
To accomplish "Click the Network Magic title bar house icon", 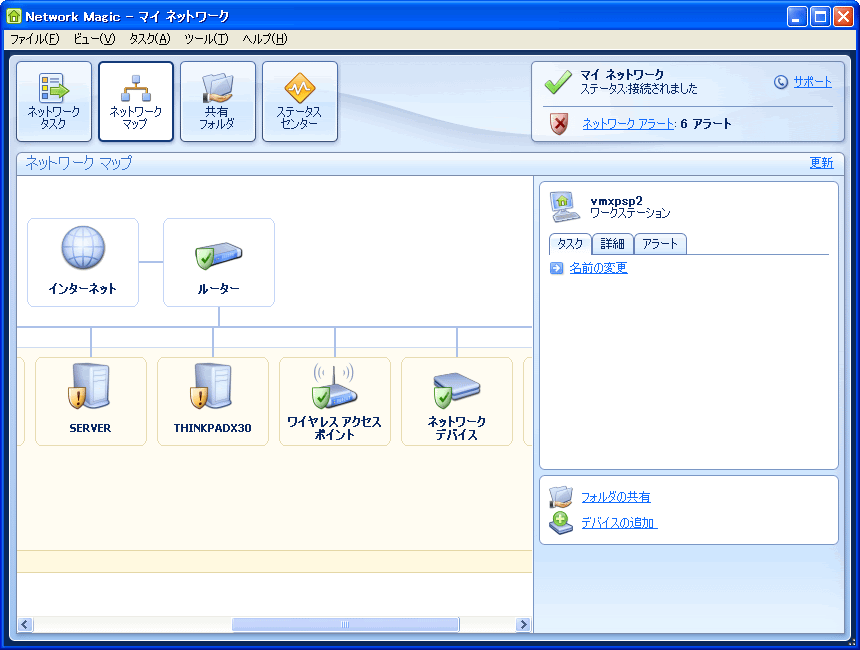I will pyautogui.click(x=14, y=16).
